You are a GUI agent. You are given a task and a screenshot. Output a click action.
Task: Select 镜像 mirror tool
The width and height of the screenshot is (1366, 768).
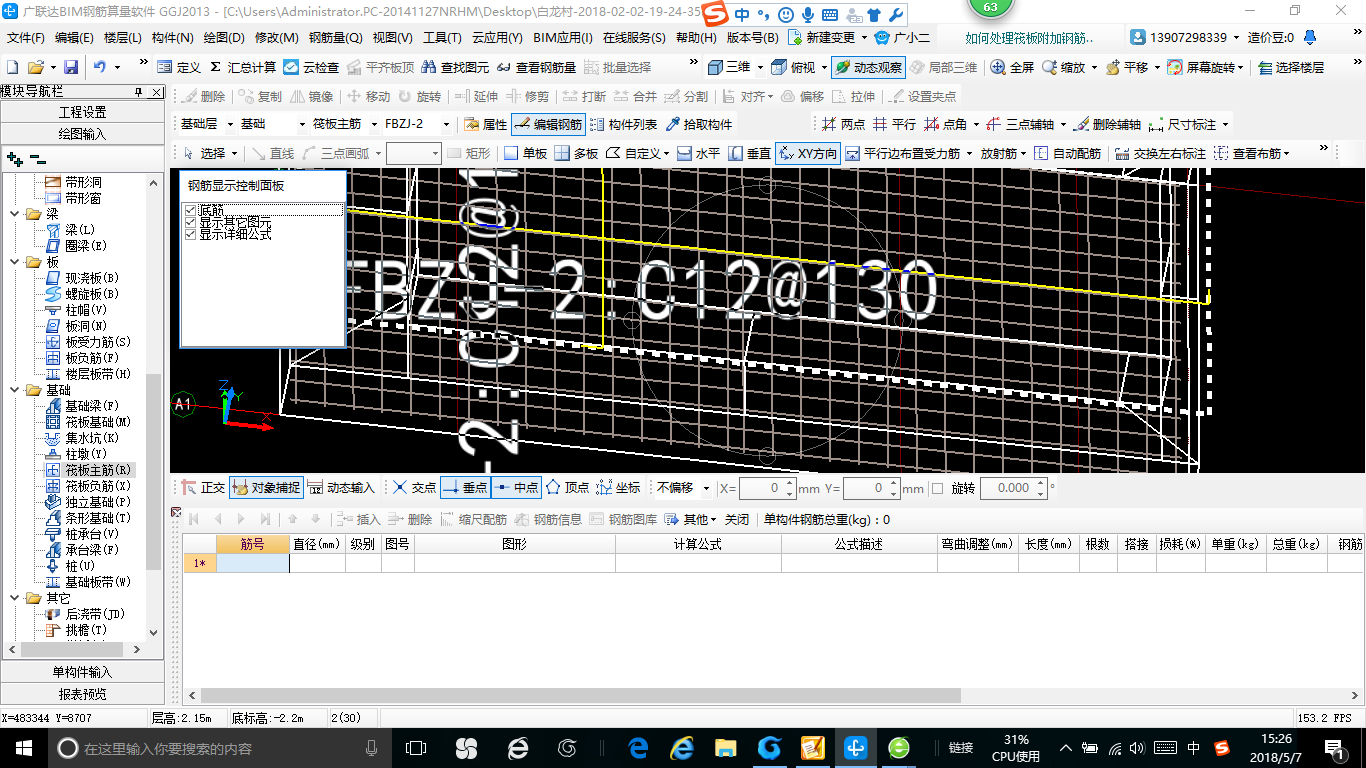point(311,96)
